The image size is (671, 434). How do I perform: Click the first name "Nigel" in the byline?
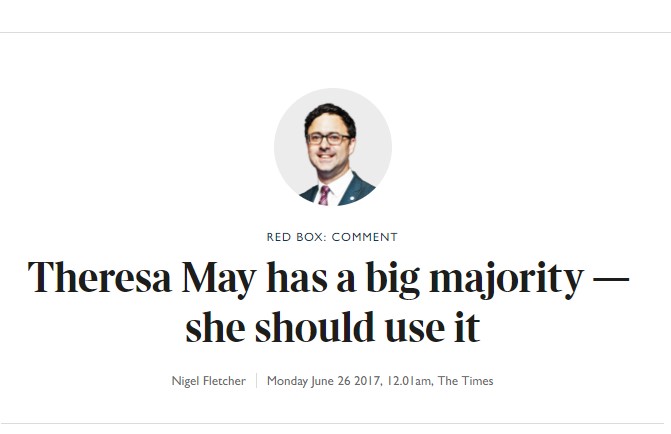point(188,381)
